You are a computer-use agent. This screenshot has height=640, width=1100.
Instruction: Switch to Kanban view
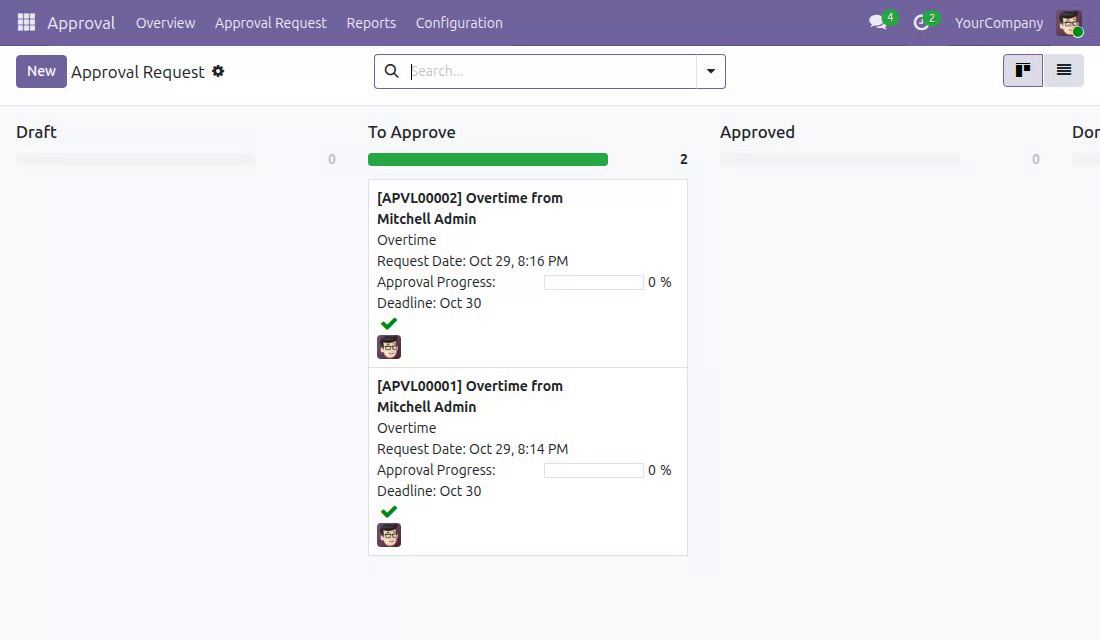[1023, 70]
